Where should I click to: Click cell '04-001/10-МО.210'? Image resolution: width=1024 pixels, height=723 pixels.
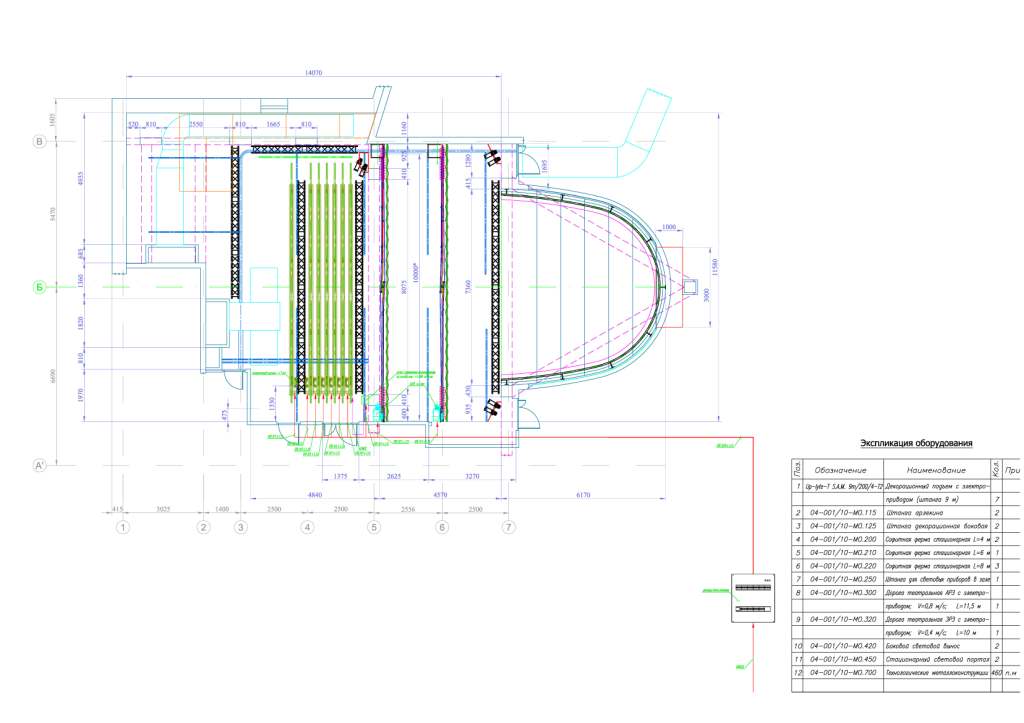tap(843, 553)
